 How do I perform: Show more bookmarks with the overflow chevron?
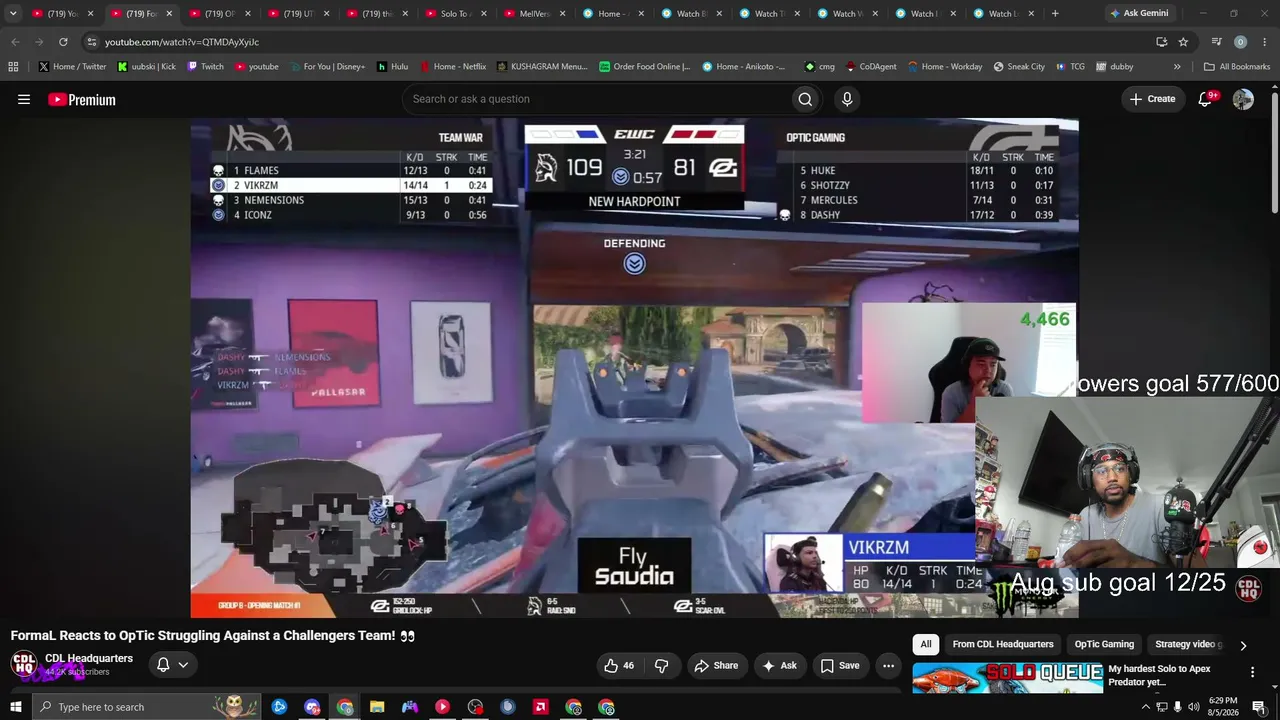click(x=1177, y=67)
